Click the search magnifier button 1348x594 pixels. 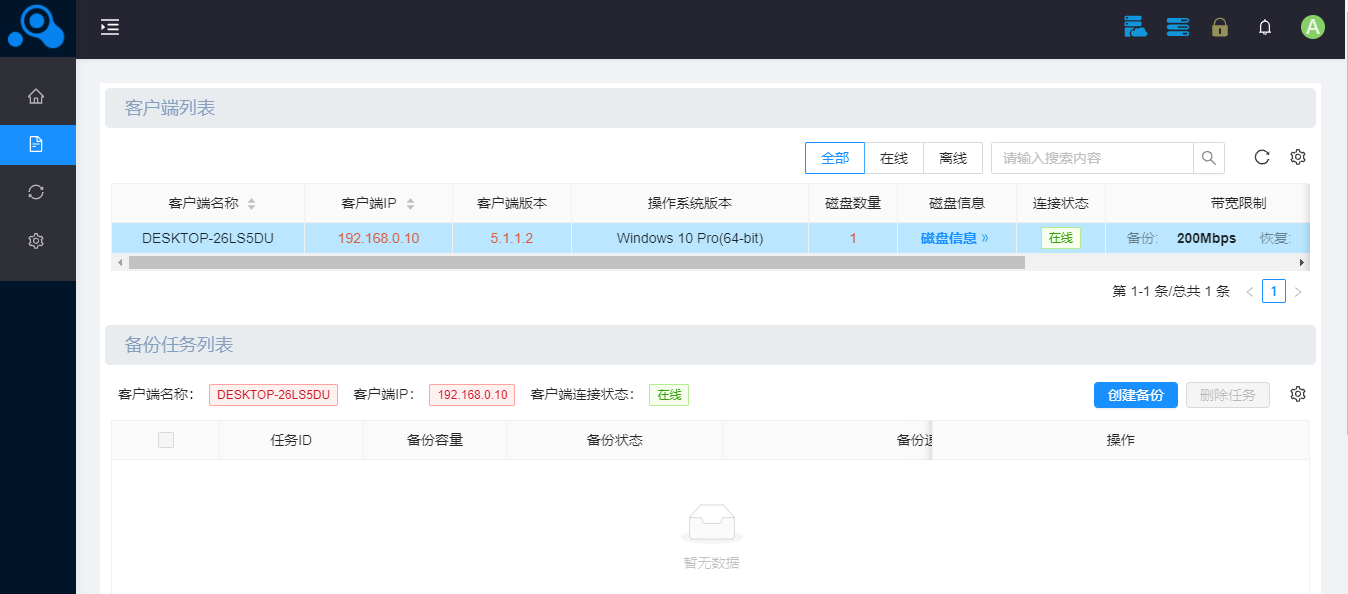click(x=1208, y=158)
